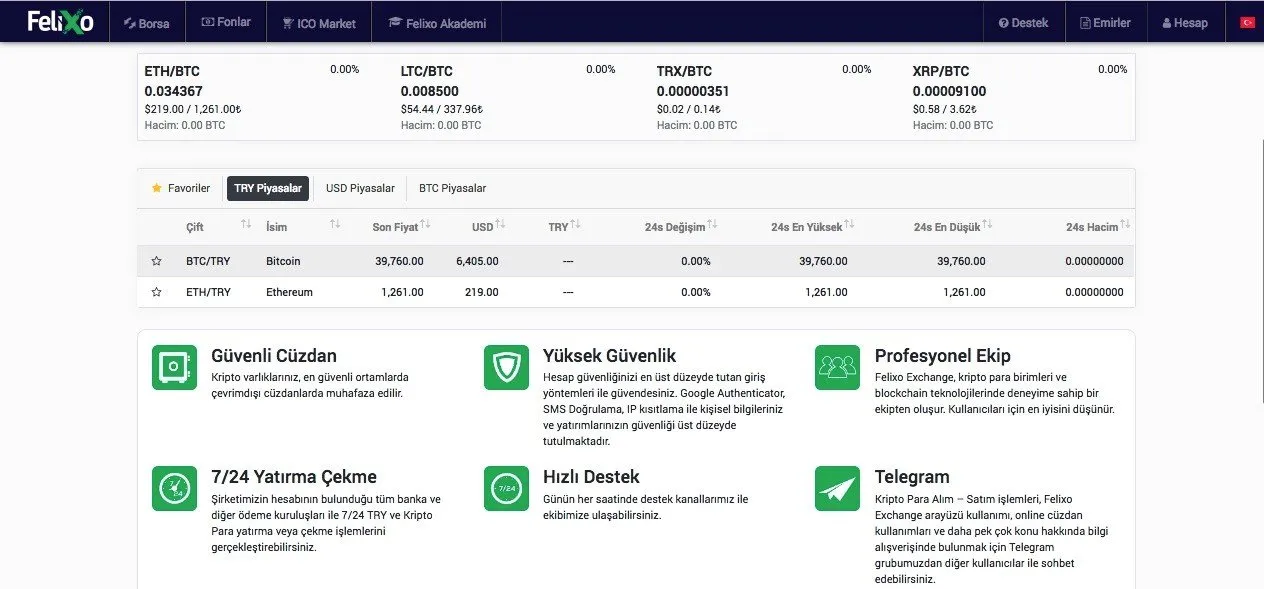Open the Fonlar menu
This screenshot has height=589, width=1264.
(226, 22)
